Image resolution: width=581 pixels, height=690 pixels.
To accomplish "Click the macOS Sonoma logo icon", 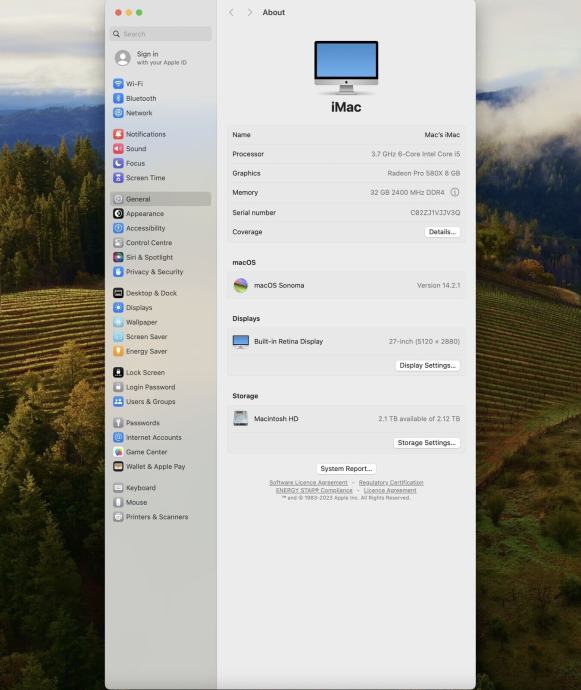I will pyautogui.click(x=241, y=286).
